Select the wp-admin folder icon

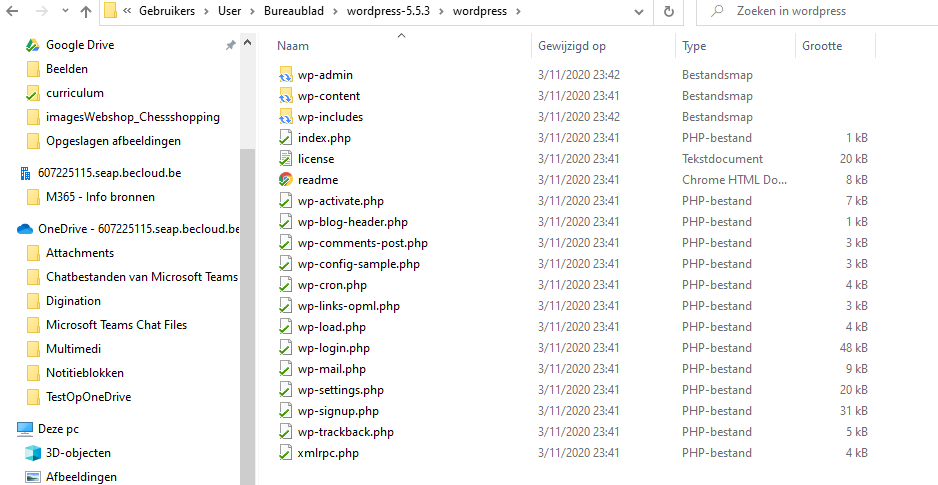(285, 75)
